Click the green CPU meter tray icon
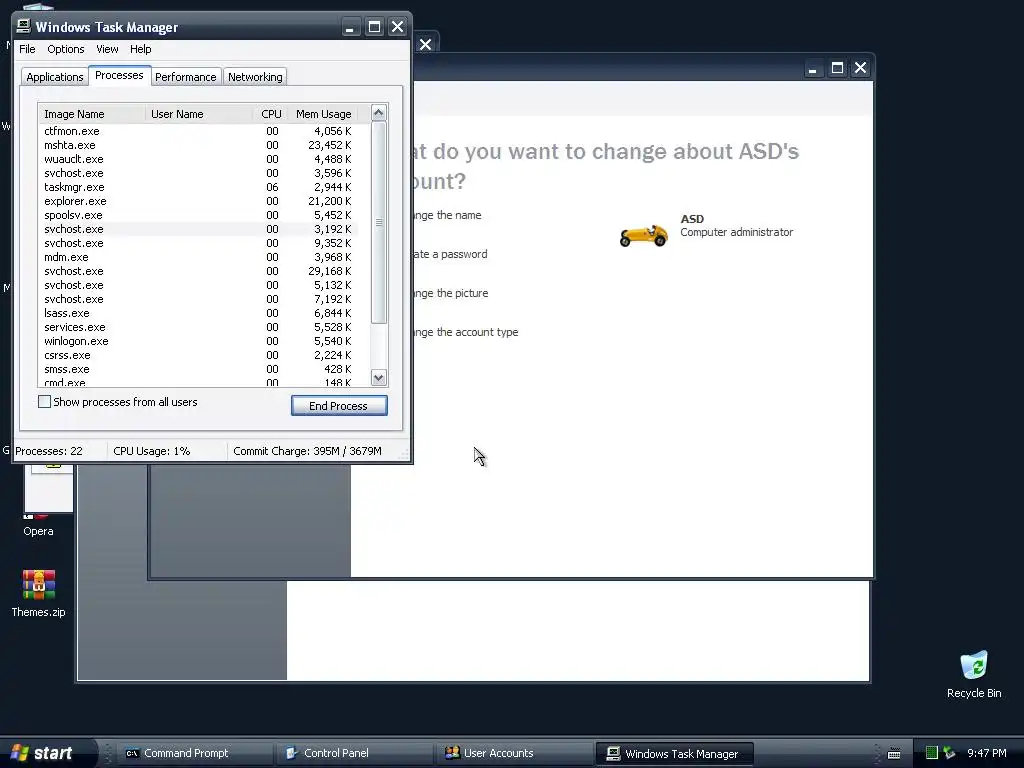This screenshot has width=1024, height=768. [932, 753]
